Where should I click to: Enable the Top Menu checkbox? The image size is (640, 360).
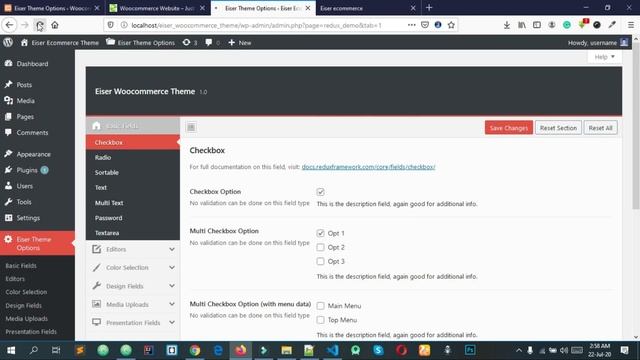tap(320, 320)
